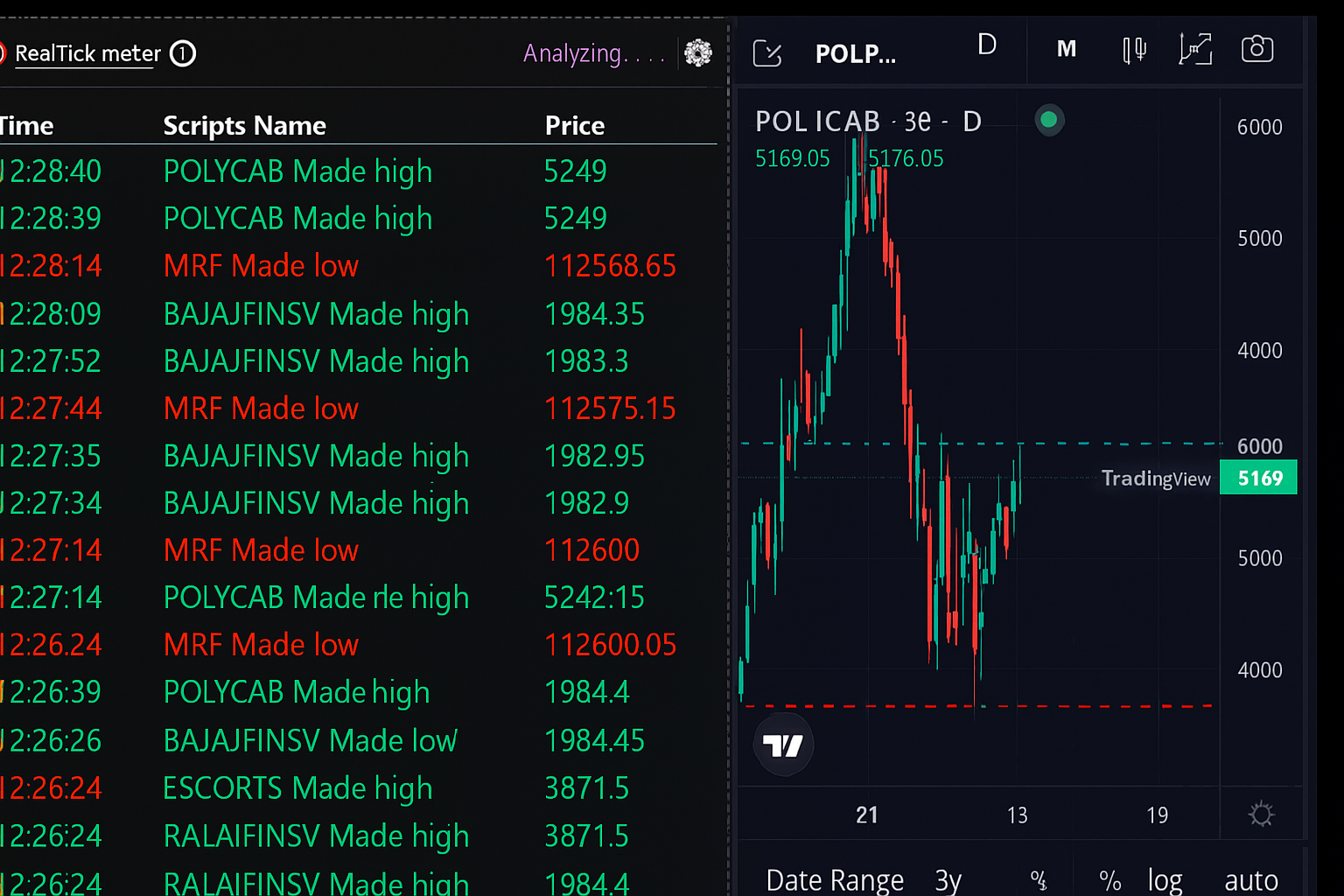Click the 5169 price label on axis
The height and width of the screenshot is (896, 1344).
tap(1258, 477)
